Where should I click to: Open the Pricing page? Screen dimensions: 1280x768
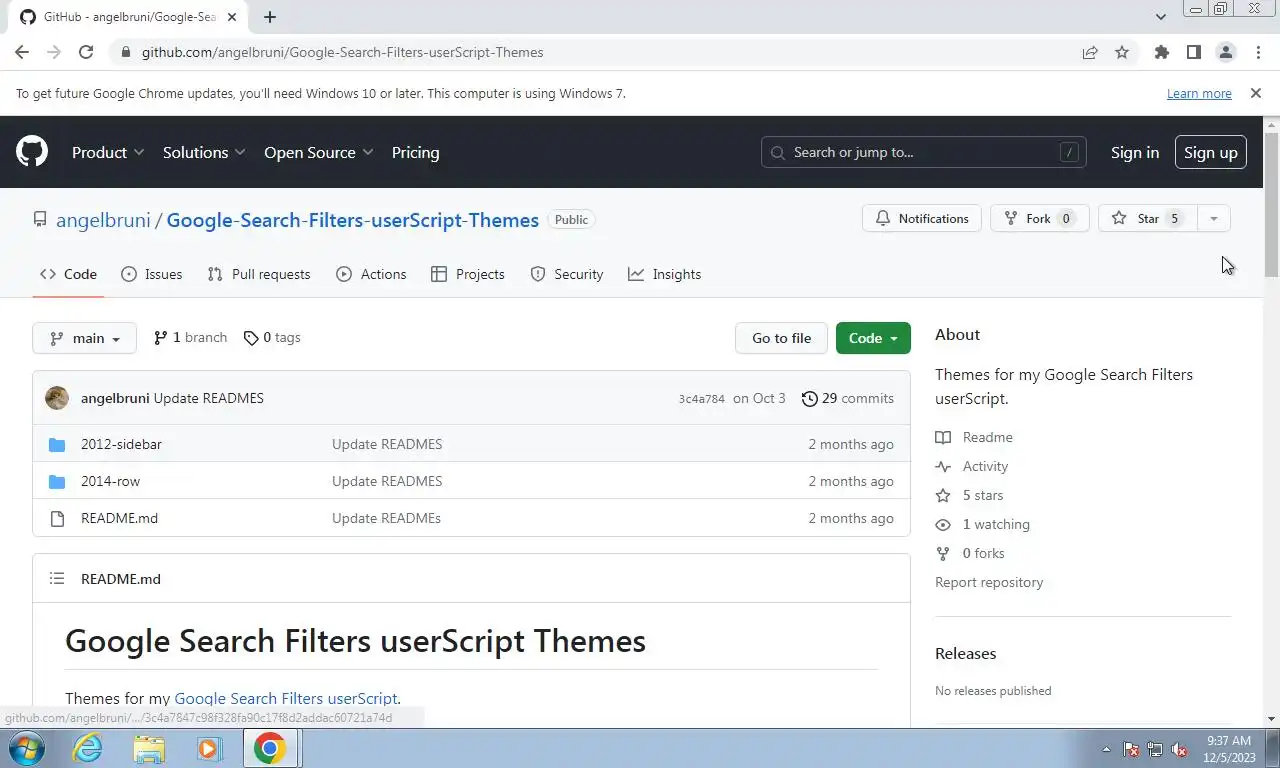coord(415,152)
